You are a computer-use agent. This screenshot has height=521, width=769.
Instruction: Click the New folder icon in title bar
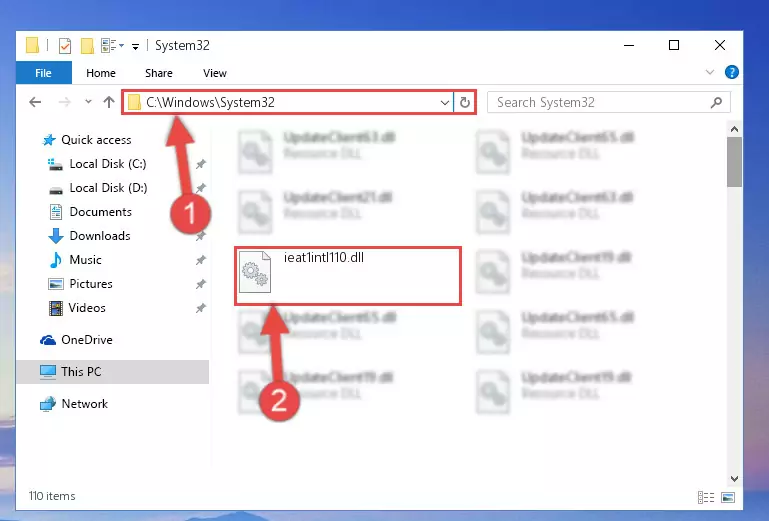coord(87,46)
